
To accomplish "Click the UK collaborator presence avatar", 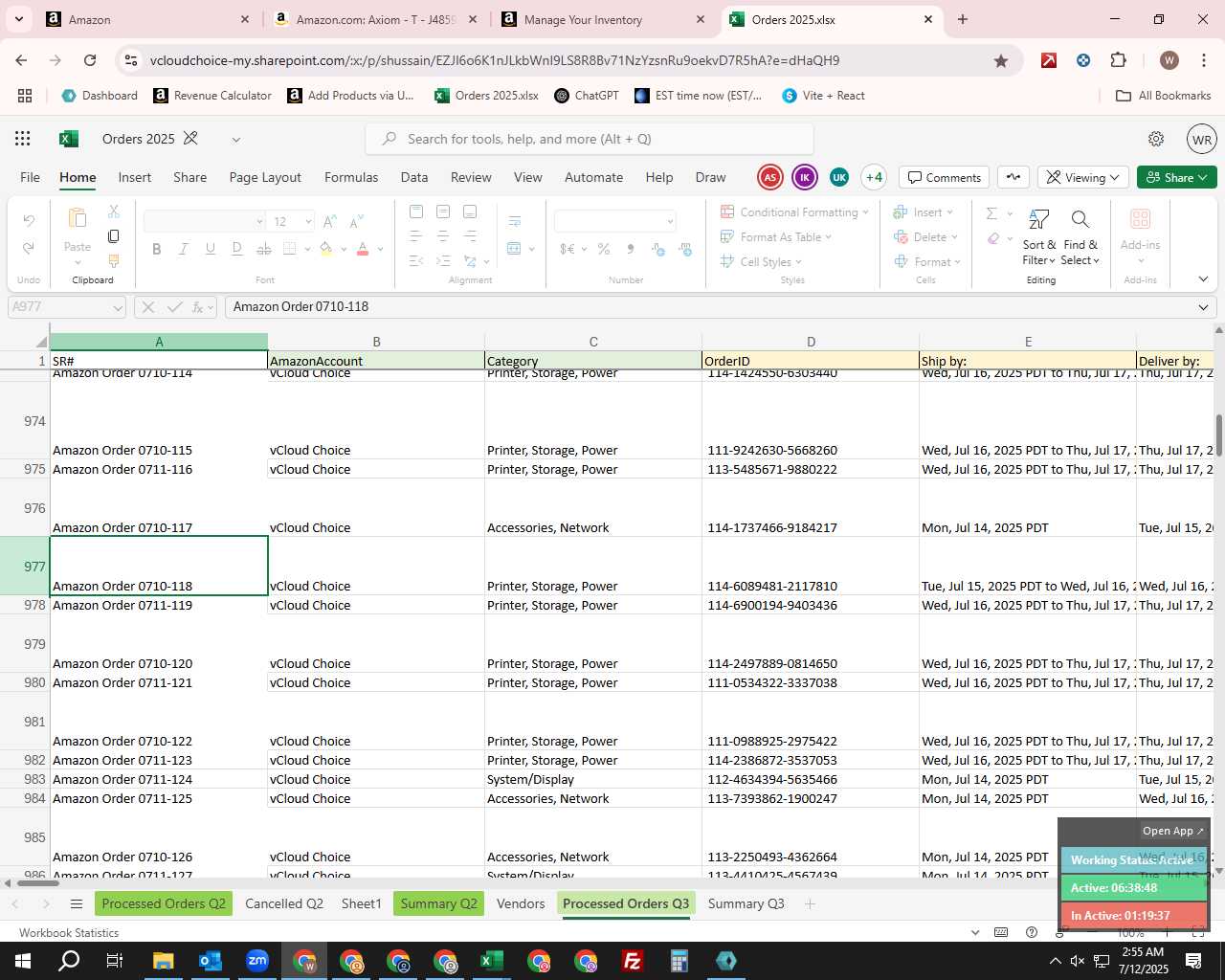I will pos(839,177).
